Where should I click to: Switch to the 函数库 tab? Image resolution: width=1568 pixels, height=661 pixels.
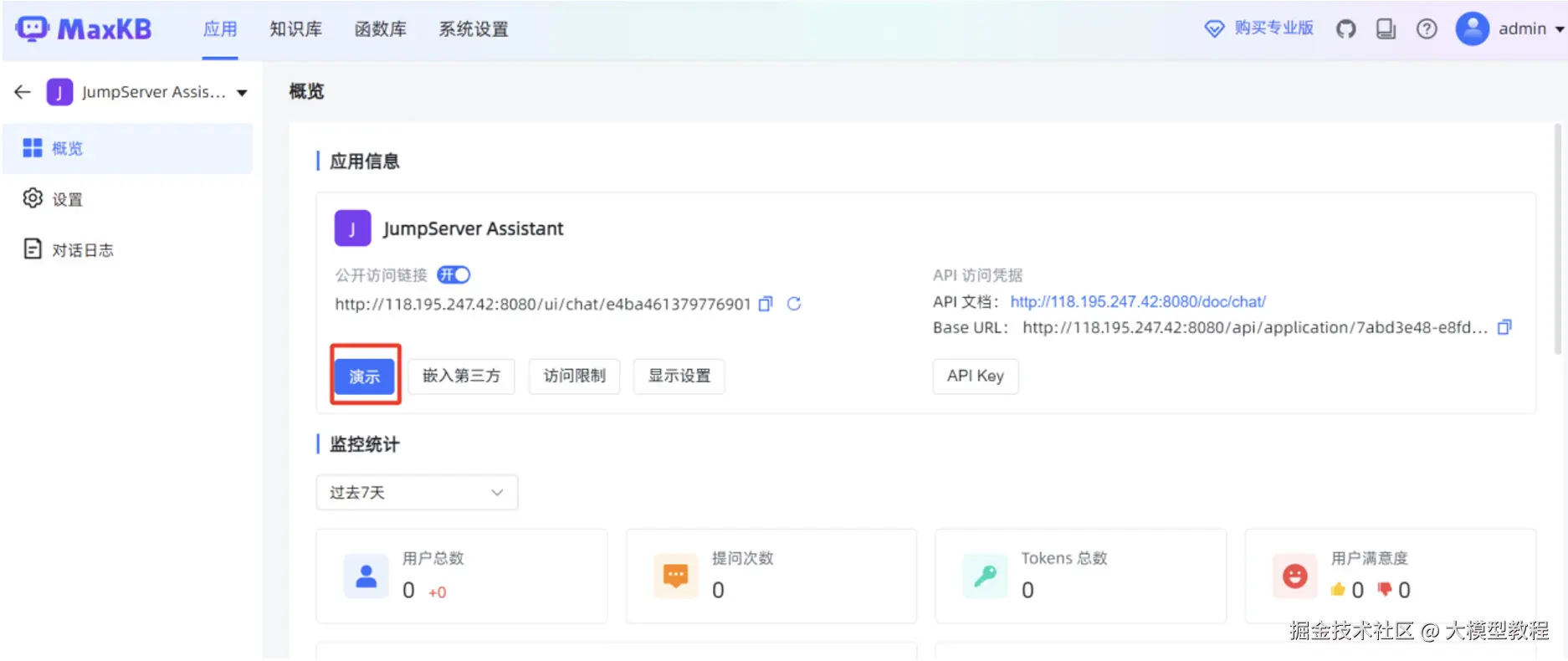click(x=380, y=29)
